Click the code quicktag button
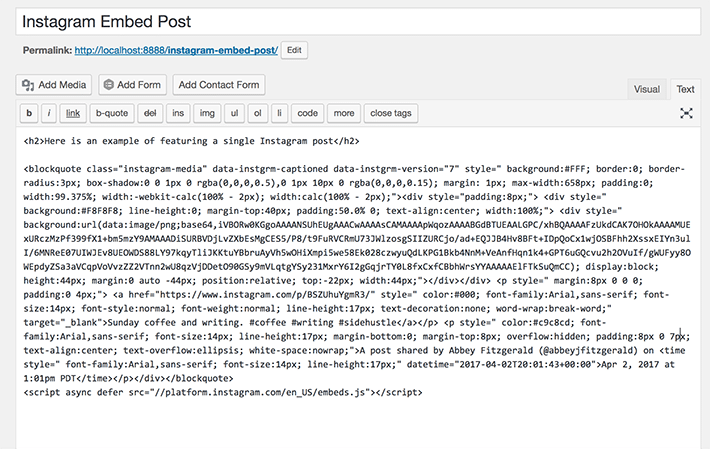The image size is (710, 449). click(x=307, y=113)
